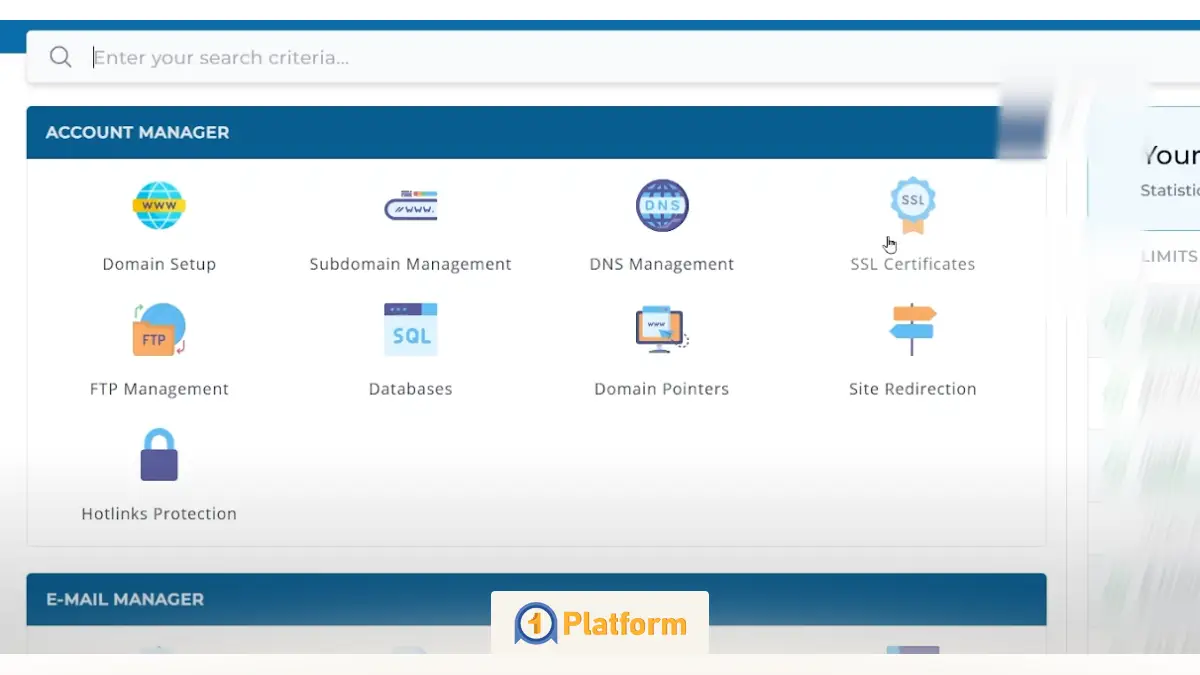The width and height of the screenshot is (1200, 675).
Task: Click the Domain Setup label link
Action: point(159,264)
